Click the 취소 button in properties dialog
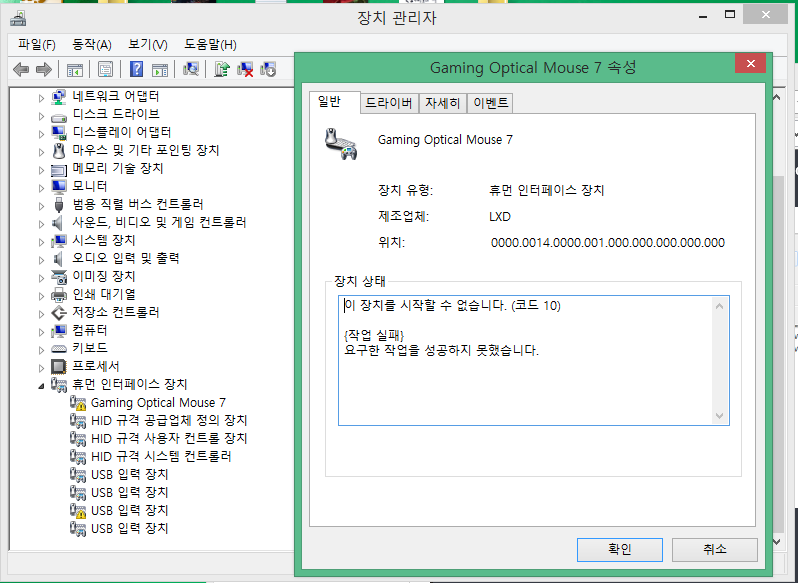798x583 pixels. click(715, 549)
